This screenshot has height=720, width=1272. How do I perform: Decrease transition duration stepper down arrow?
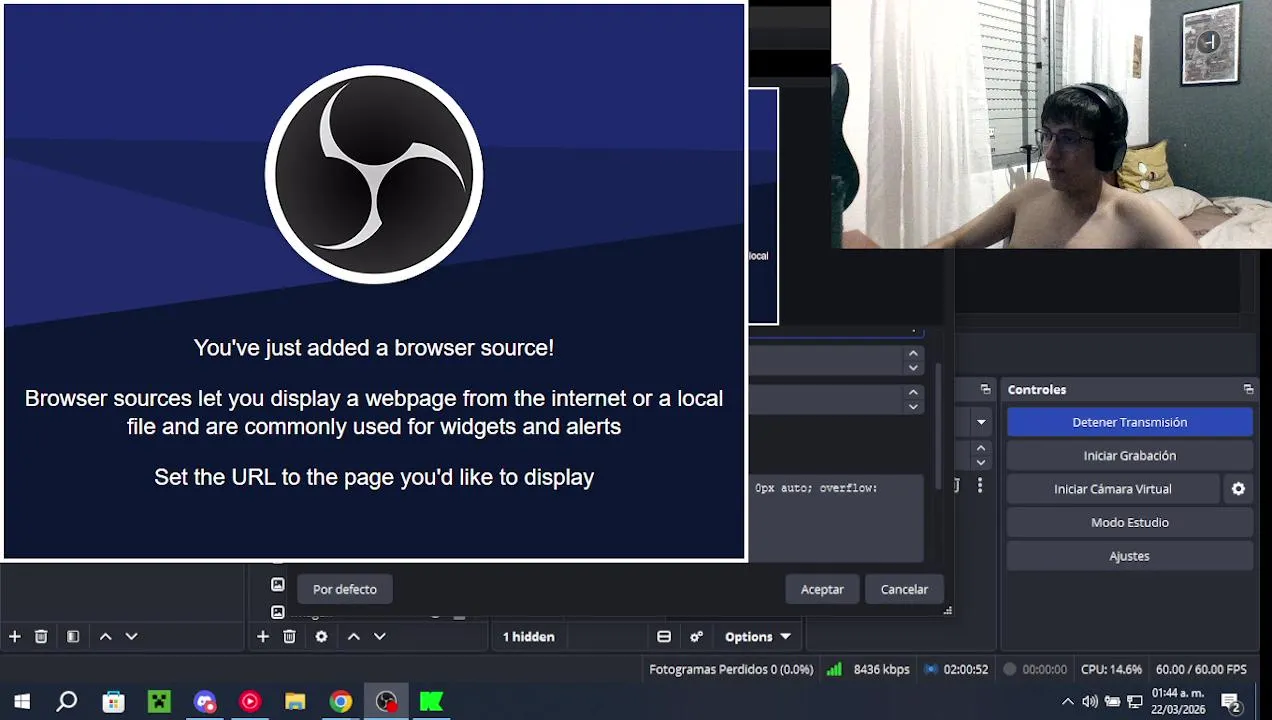(x=981, y=462)
